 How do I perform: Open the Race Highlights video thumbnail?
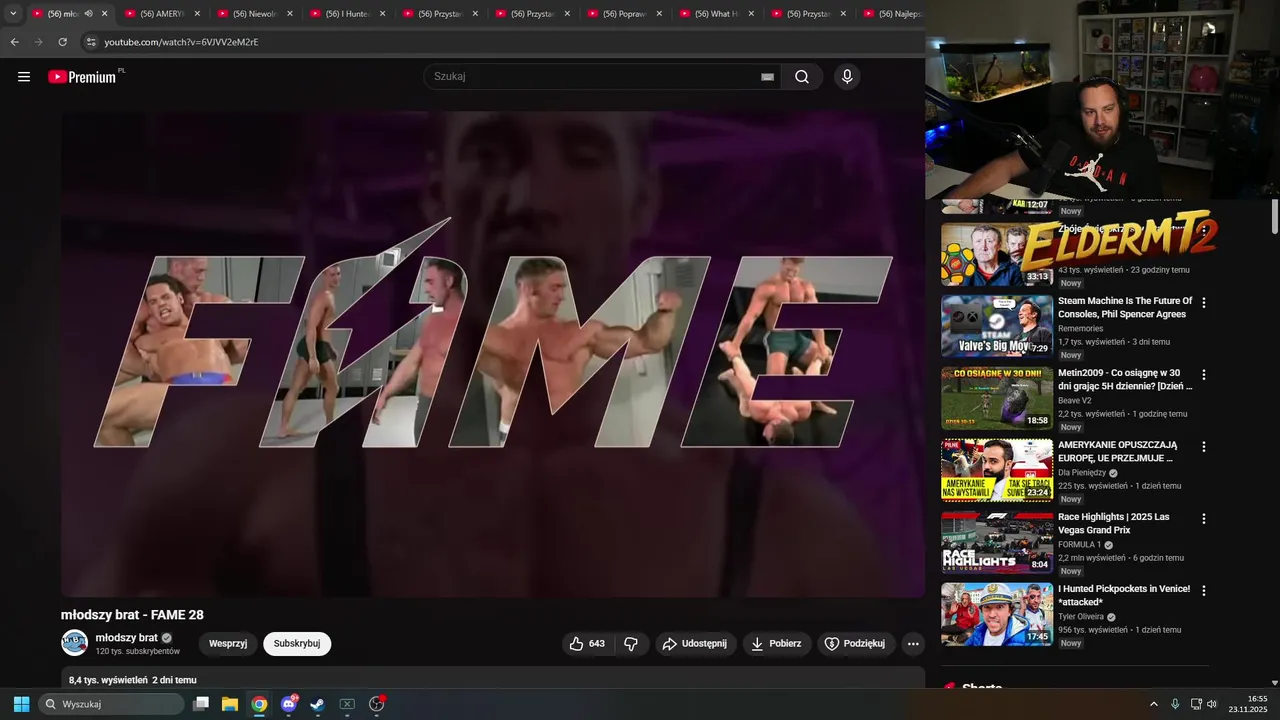click(996, 542)
